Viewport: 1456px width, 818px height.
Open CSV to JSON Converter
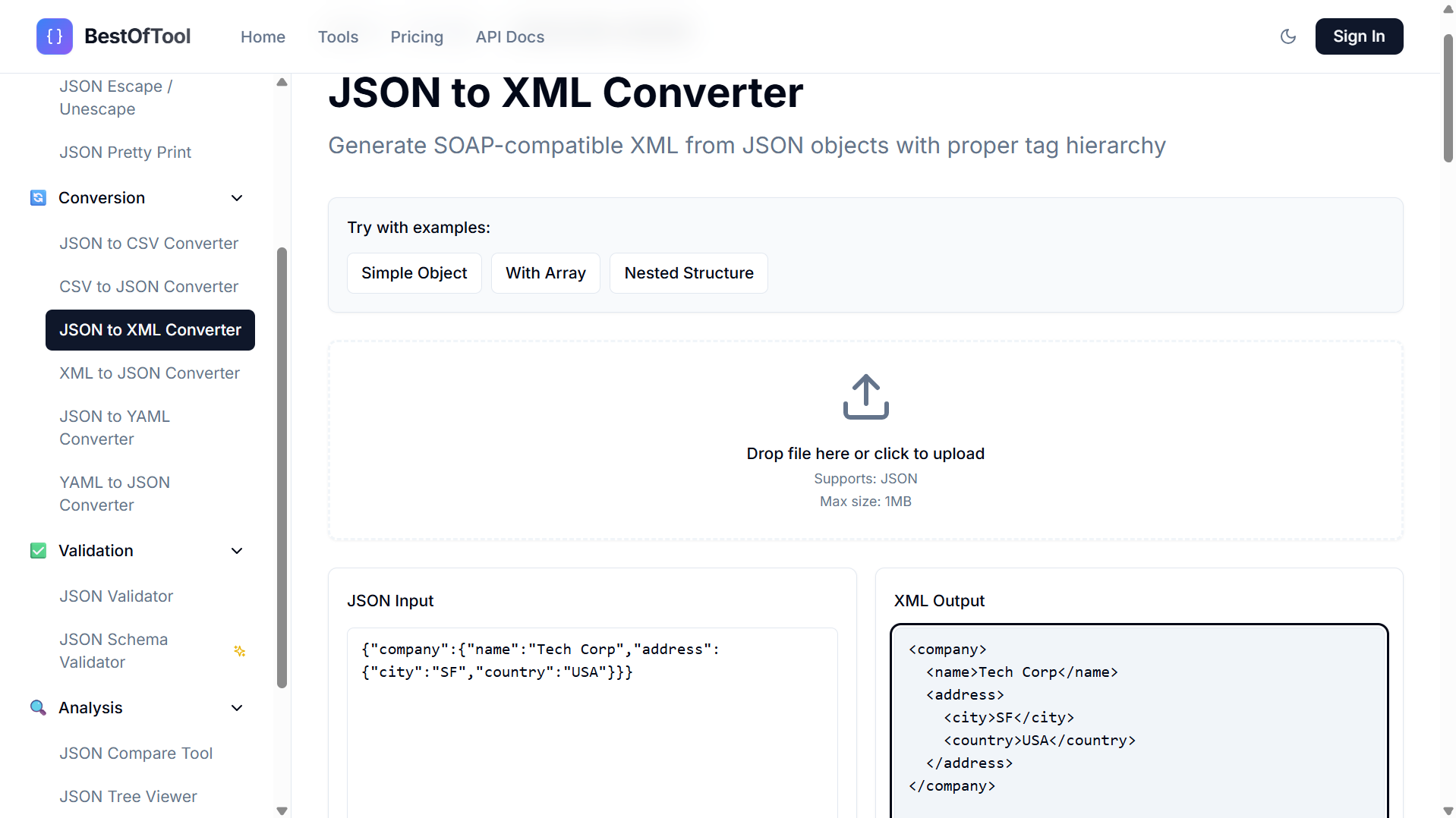[149, 287]
